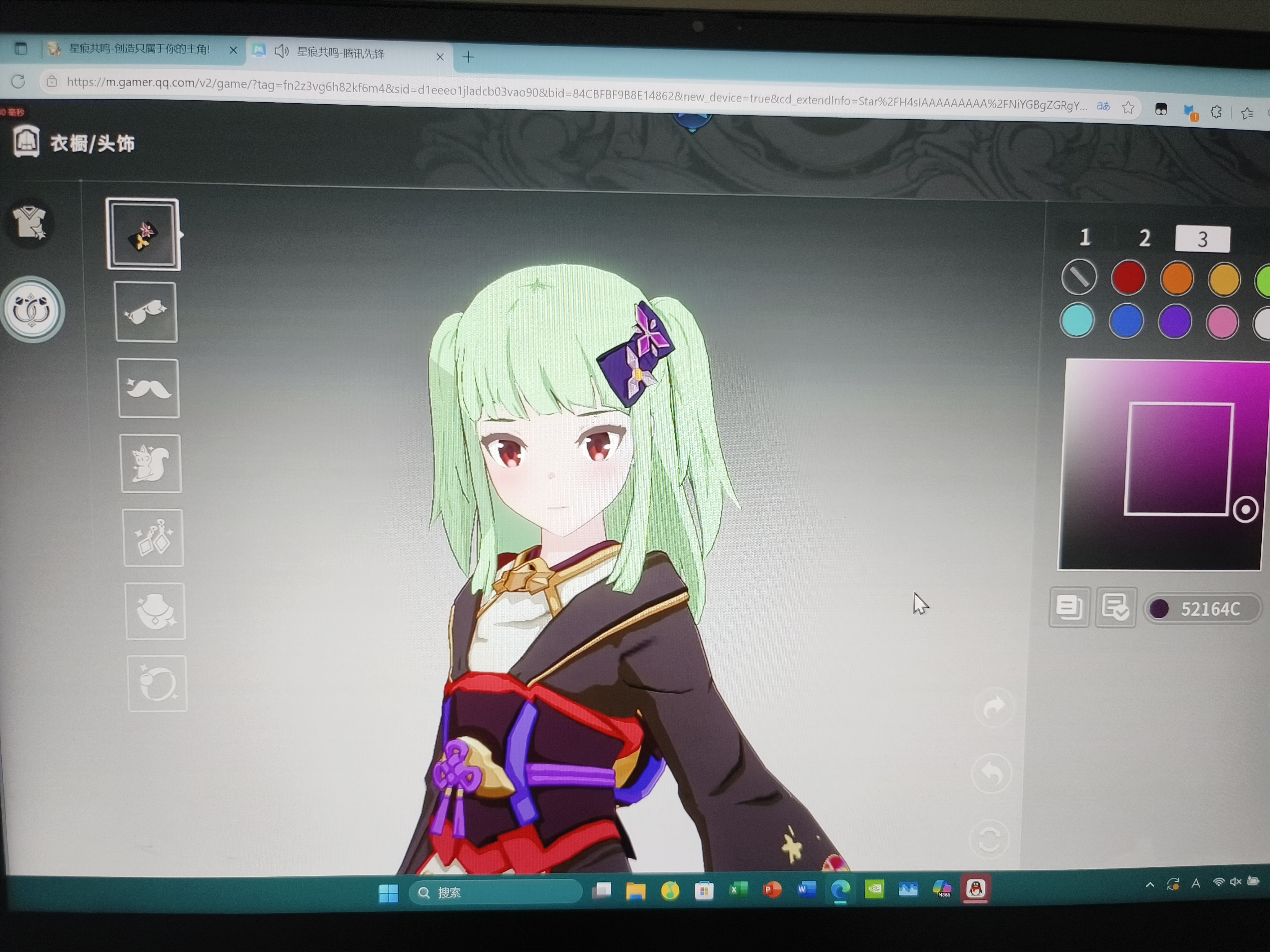Close the 星痕共鸣-创造只属于你的主角 tab
The height and width of the screenshot is (952, 1270).
click(x=233, y=51)
